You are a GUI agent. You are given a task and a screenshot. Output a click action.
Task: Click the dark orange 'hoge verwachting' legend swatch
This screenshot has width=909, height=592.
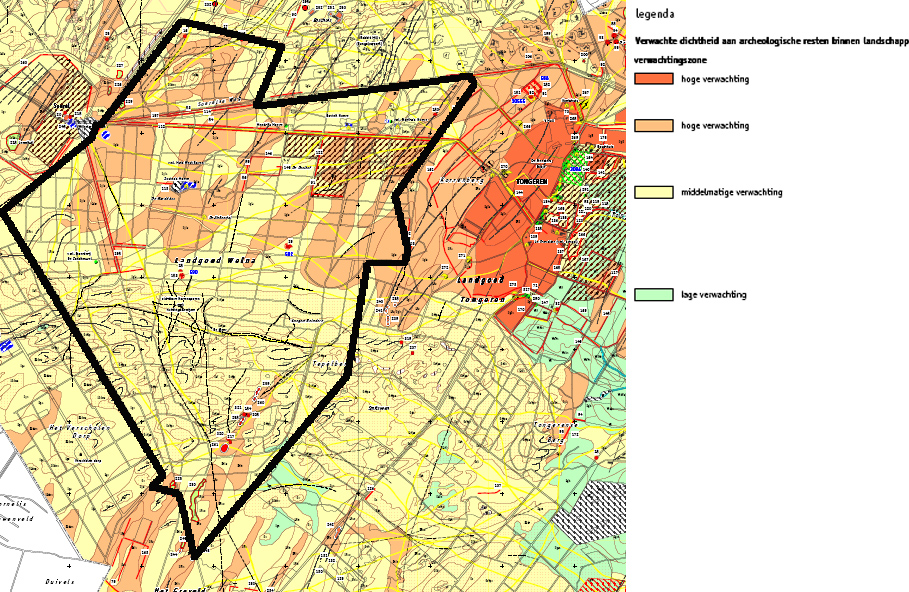pyautogui.click(x=653, y=79)
